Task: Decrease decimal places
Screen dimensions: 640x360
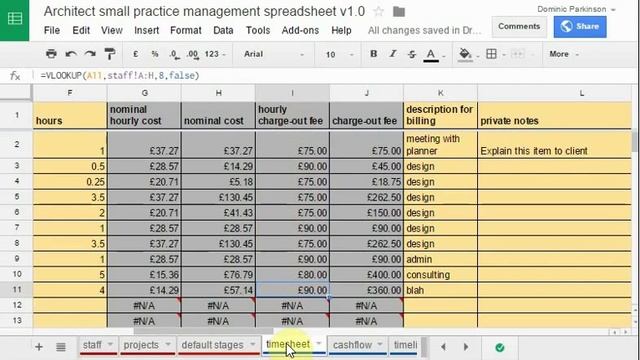Action: (x=174, y=54)
